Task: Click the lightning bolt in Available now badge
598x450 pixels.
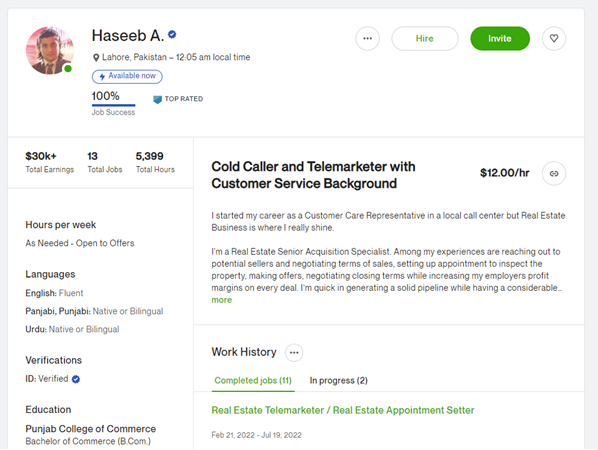Action: click(x=102, y=77)
